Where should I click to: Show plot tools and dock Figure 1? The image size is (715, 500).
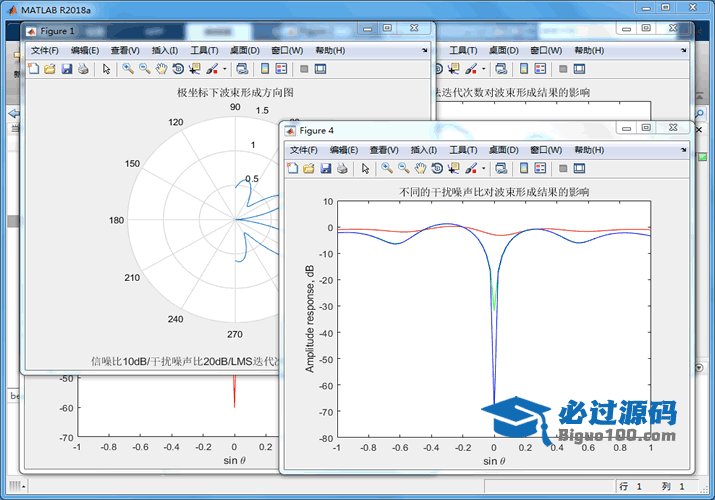pyautogui.click(x=321, y=69)
